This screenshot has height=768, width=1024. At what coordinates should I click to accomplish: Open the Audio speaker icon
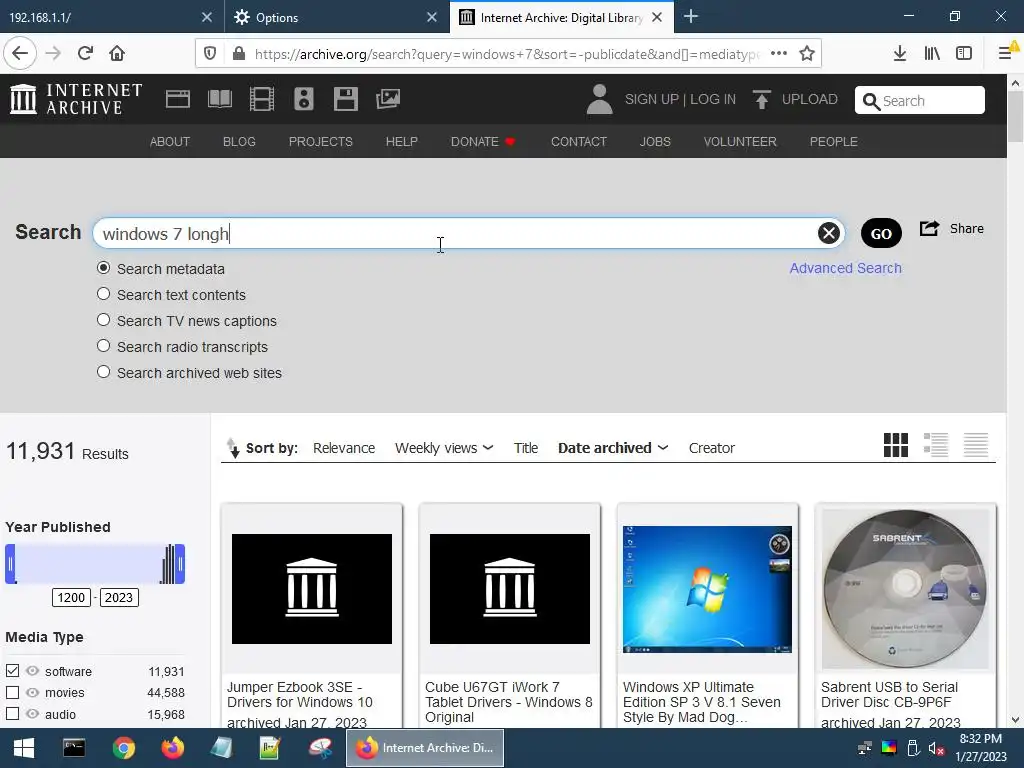304,99
